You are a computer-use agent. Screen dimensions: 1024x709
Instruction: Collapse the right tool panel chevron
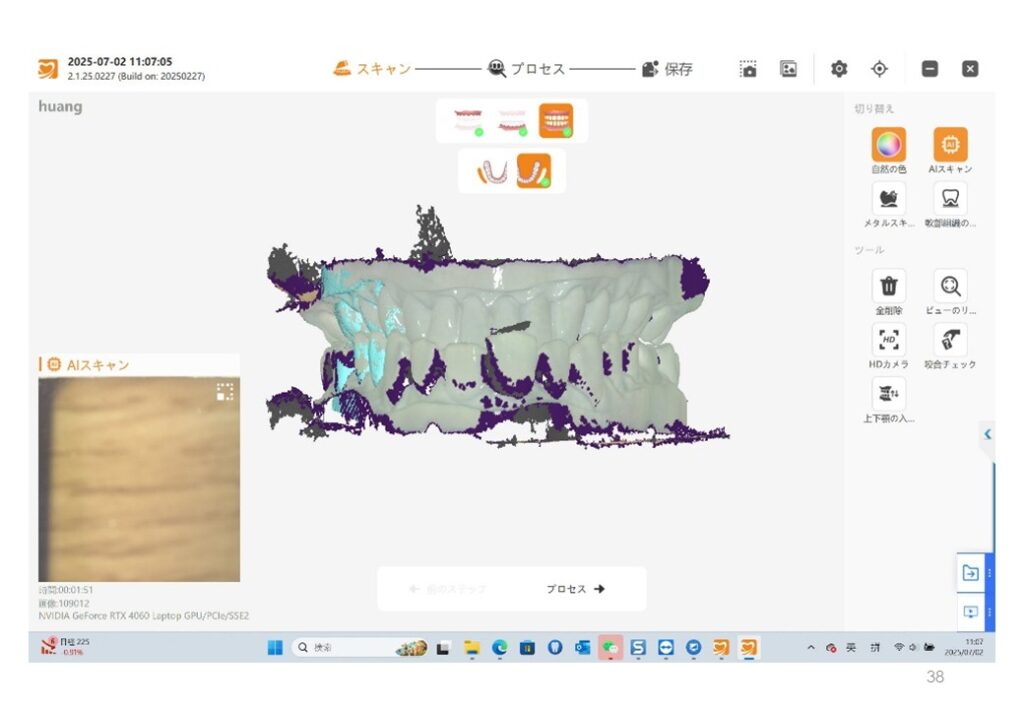click(x=987, y=434)
